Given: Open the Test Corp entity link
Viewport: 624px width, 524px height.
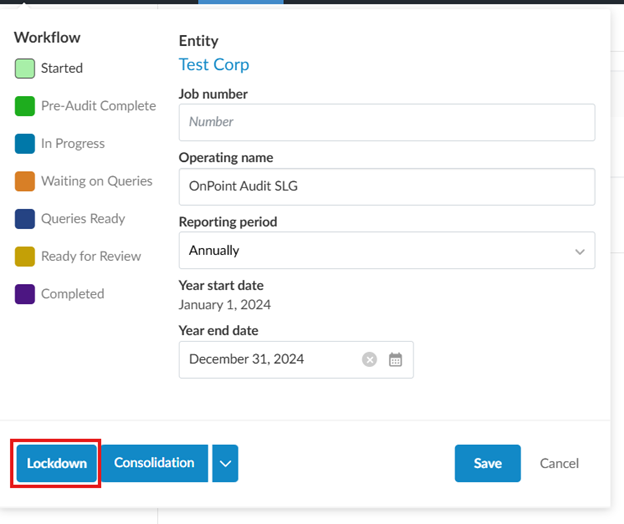Looking at the screenshot, I should tap(214, 65).
